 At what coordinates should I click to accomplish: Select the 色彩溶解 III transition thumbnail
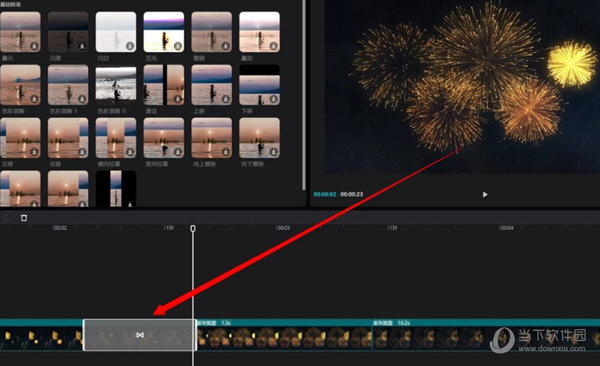(116, 85)
